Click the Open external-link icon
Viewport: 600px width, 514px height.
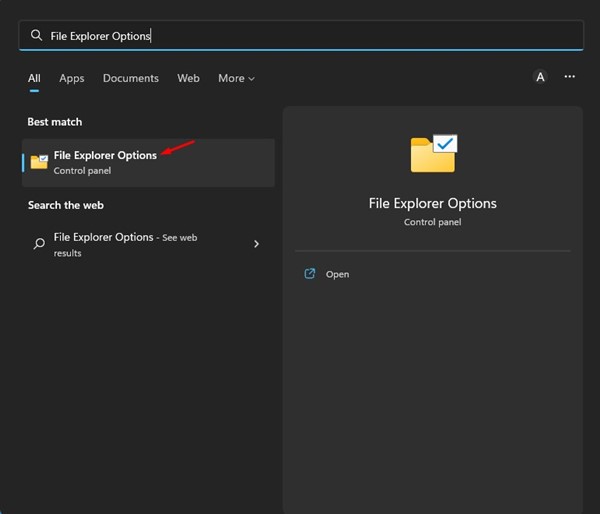pos(310,274)
